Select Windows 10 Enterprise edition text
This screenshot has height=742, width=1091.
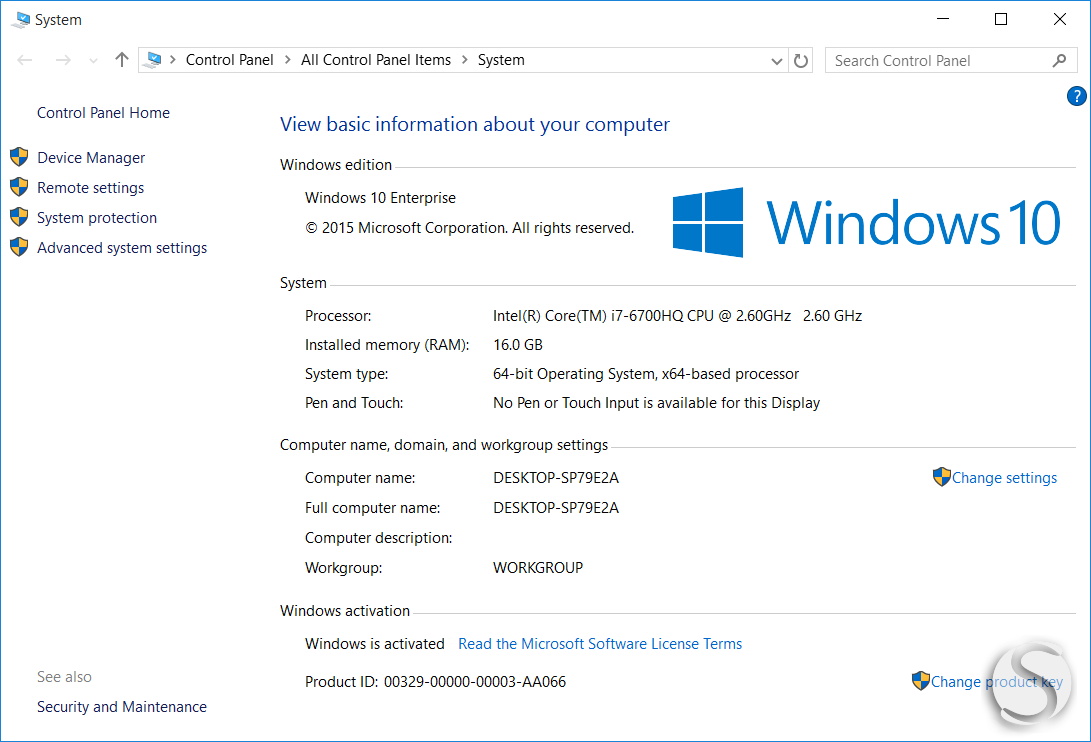[380, 198]
